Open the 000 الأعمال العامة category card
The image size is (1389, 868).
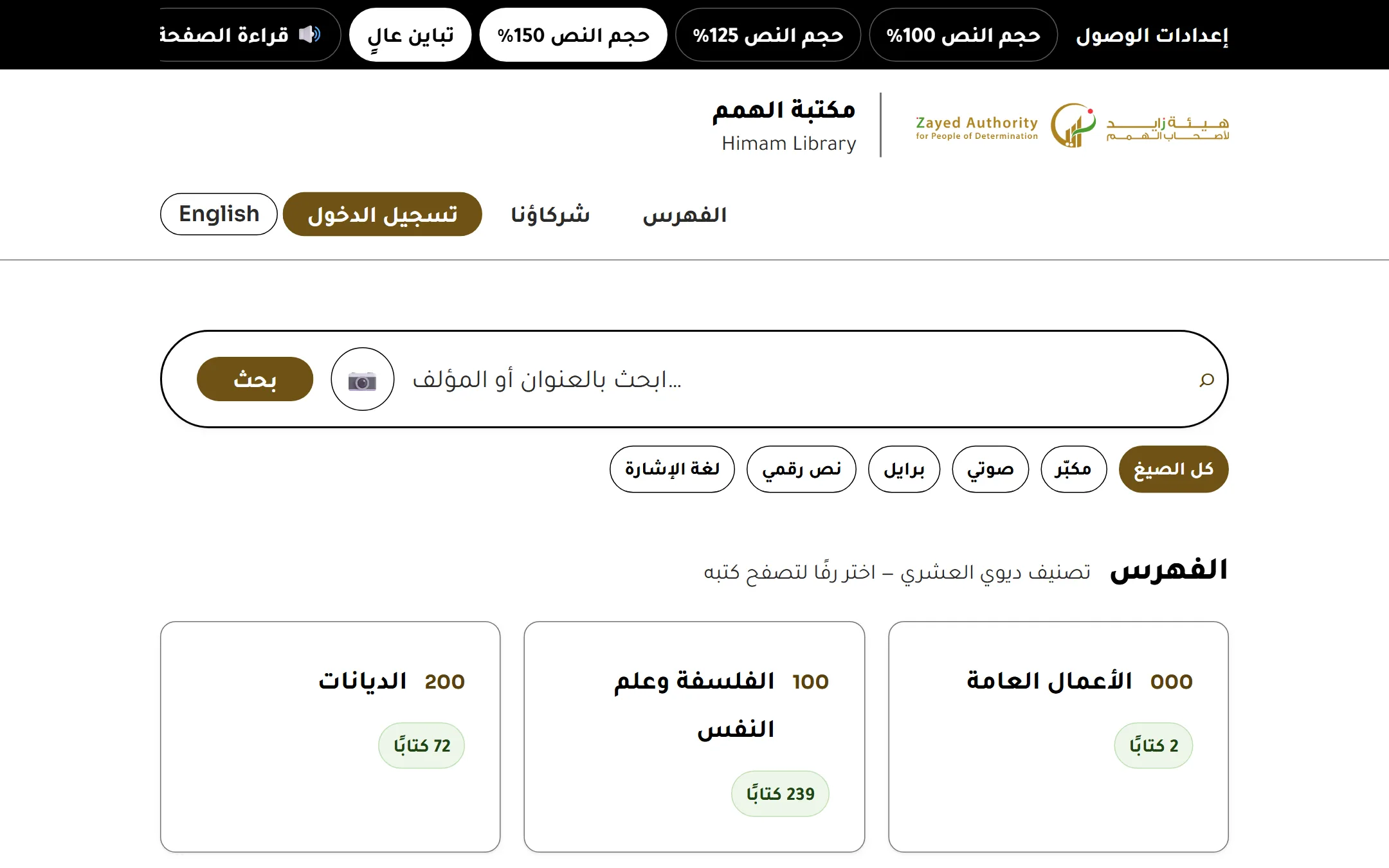(x=1058, y=737)
